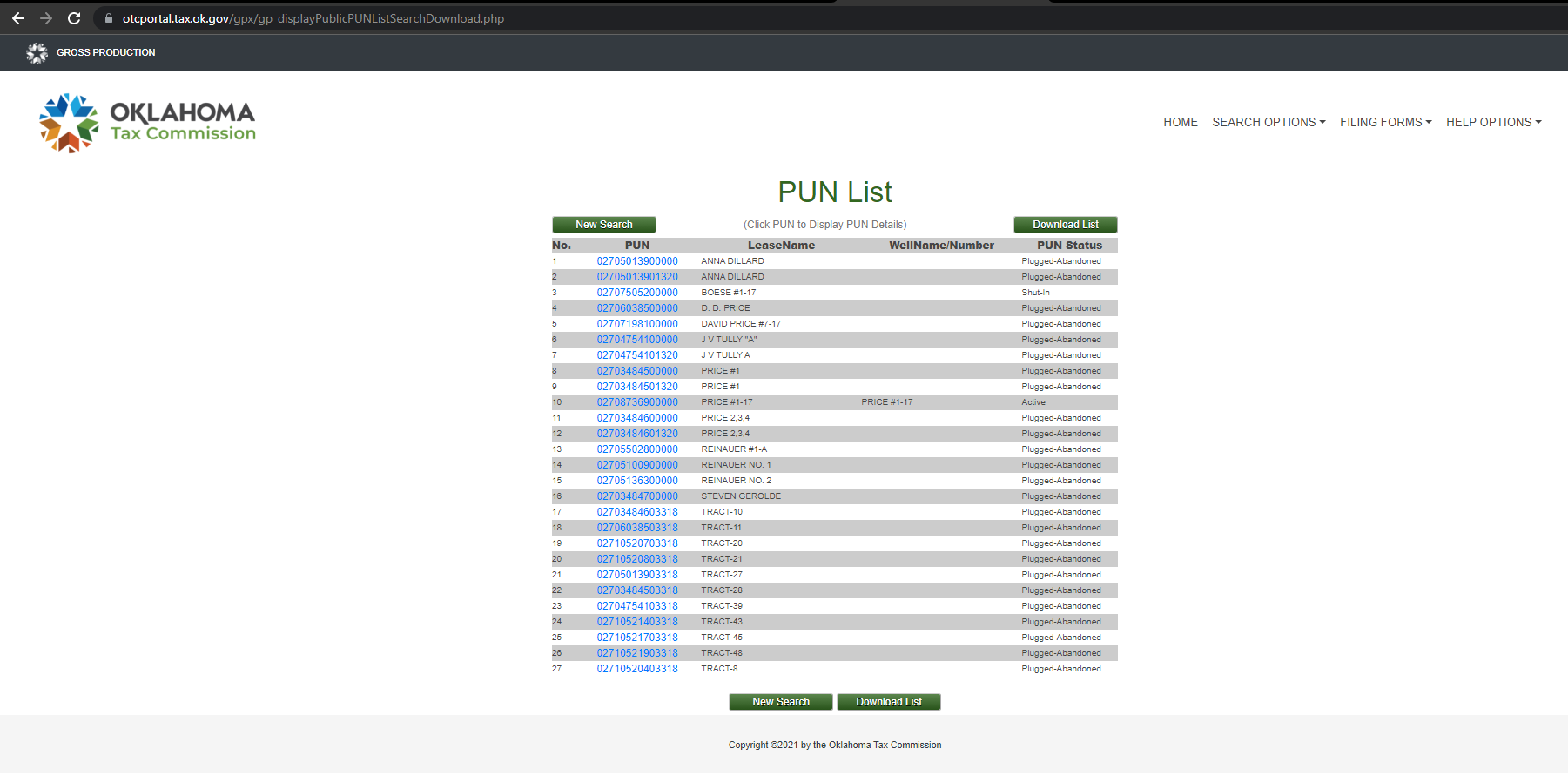1568x776 pixels.
Task: Expand the HELP OPTIONS dropdown menu
Action: coord(1493,122)
